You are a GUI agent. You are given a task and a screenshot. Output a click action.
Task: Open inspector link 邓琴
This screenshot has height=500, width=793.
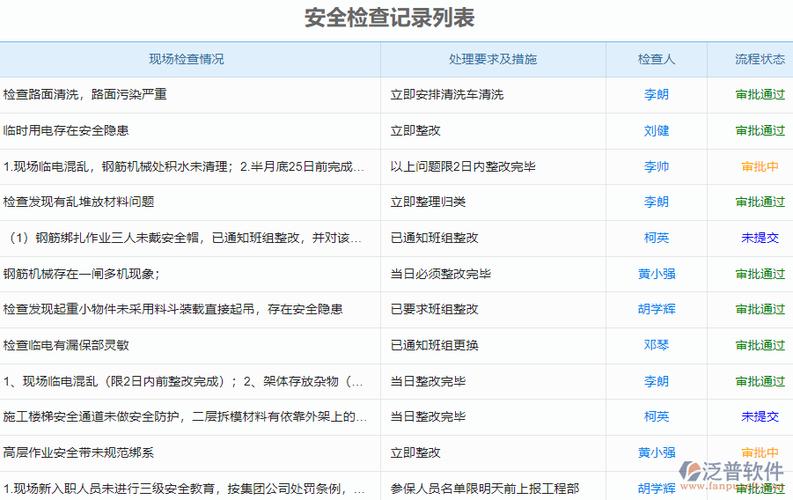656,345
